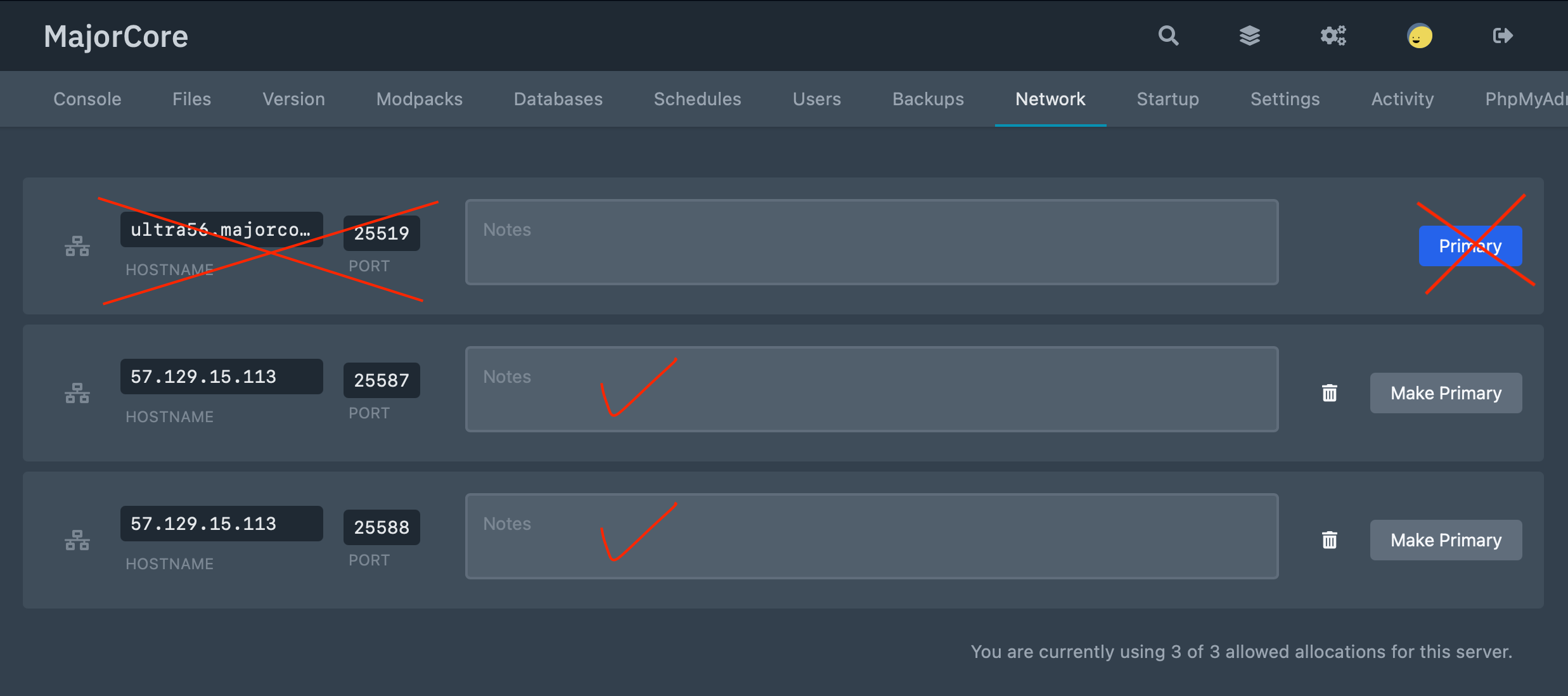This screenshot has width=1568, height=696.
Task: Click the server layers stack icon
Action: tap(1249, 35)
